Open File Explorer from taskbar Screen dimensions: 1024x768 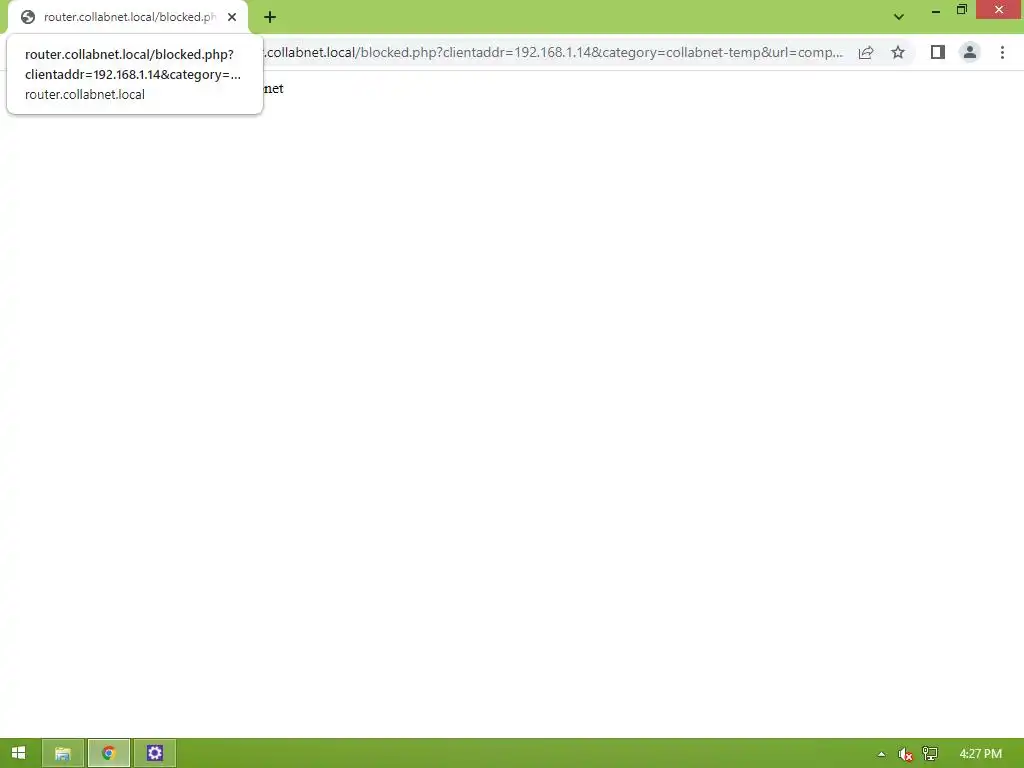[x=63, y=753]
